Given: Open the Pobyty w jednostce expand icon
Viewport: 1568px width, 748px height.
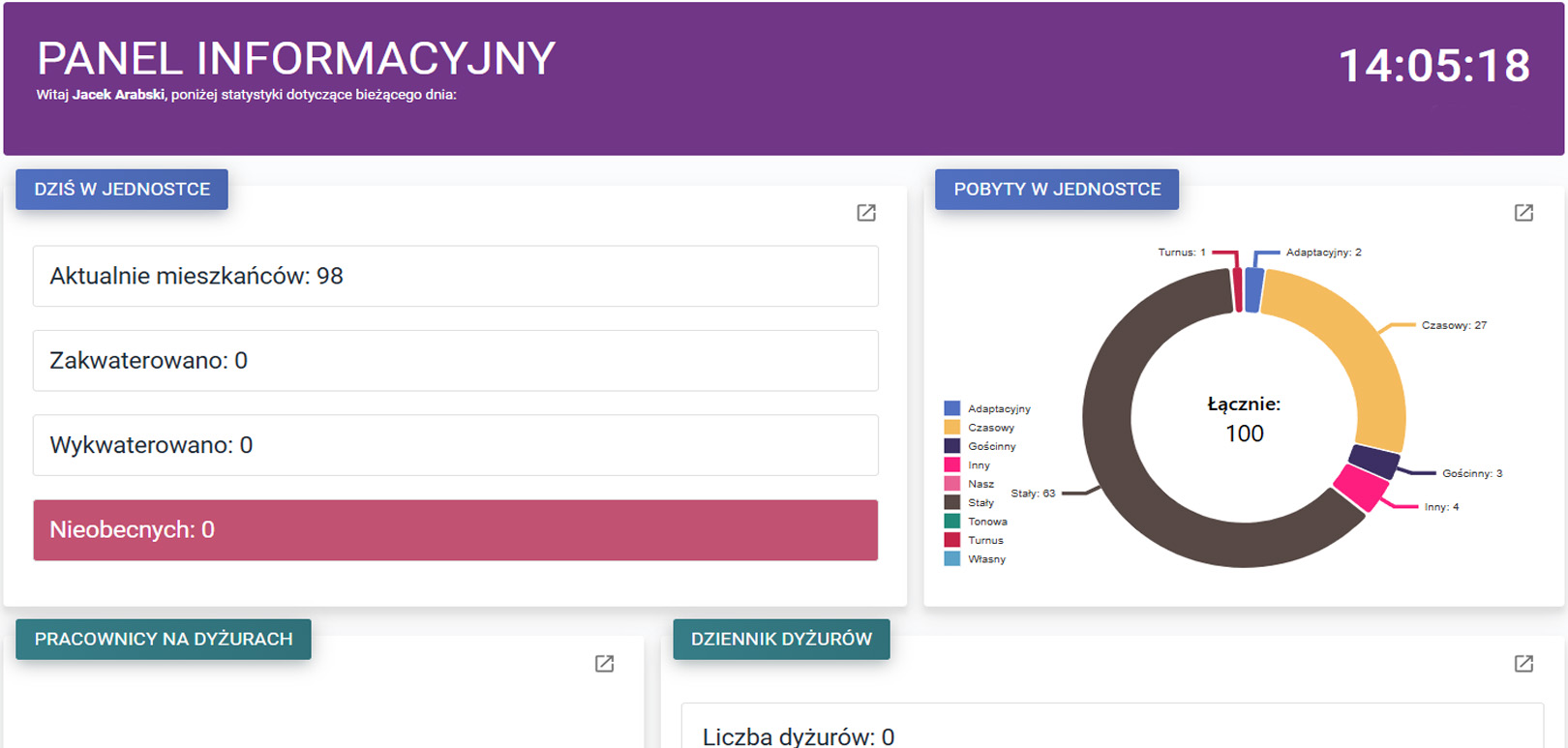Looking at the screenshot, I should pyautogui.click(x=1523, y=213).
